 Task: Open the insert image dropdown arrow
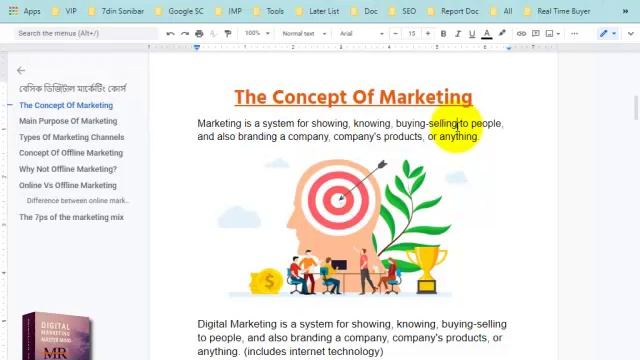click(558, 34)
